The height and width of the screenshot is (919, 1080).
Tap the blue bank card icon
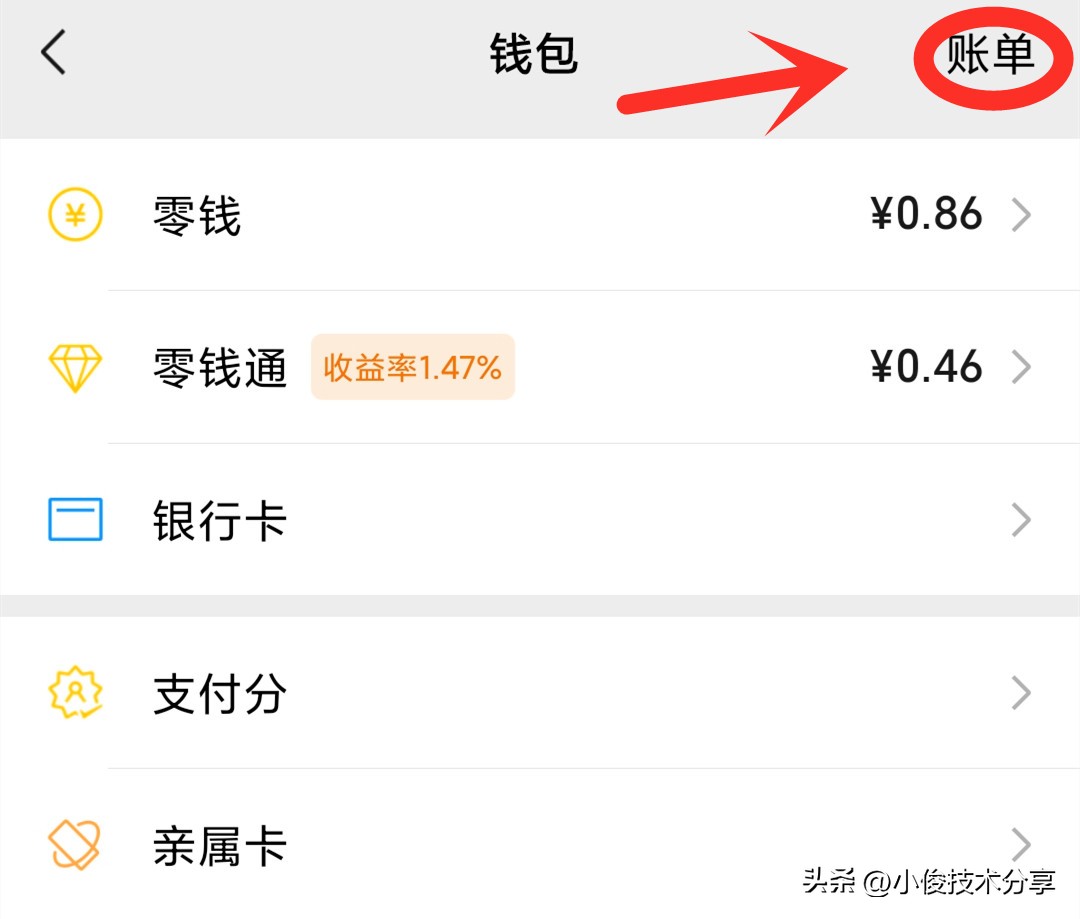76,520
